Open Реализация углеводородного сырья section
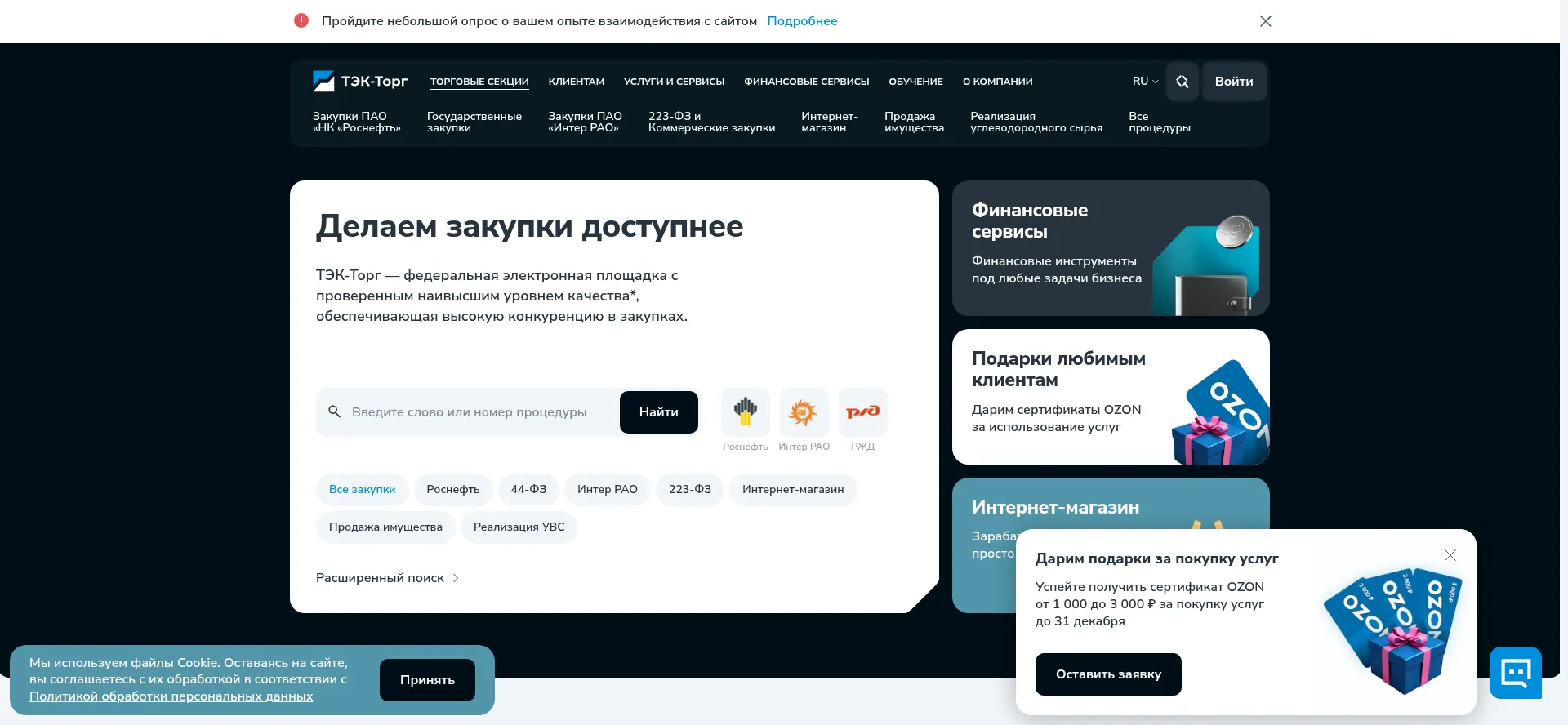 click(x=1036, y=122)
